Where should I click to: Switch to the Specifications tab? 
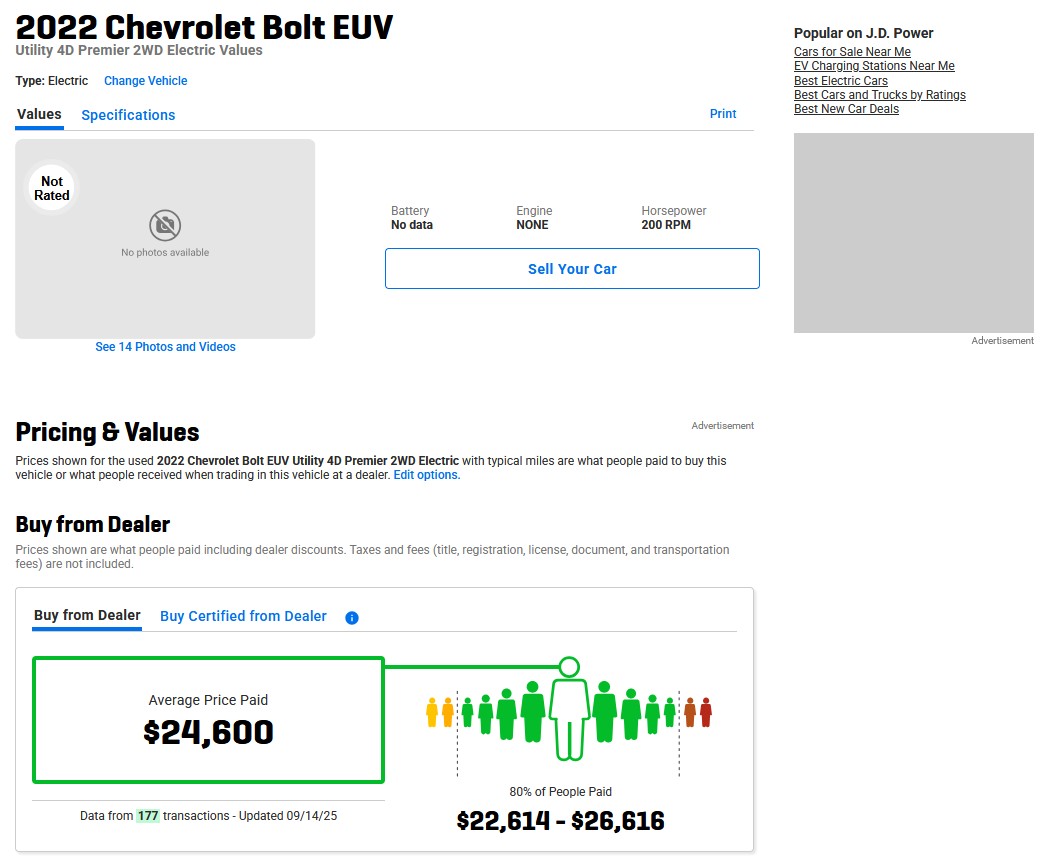coord(128,115)
